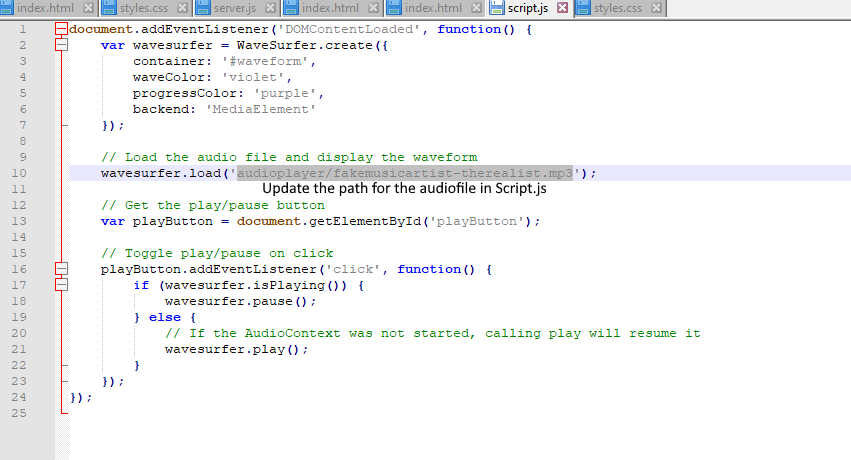Place cursor on 'DOMContentLoaded' string
Screen dimensions: 851x460
point(349,29)
